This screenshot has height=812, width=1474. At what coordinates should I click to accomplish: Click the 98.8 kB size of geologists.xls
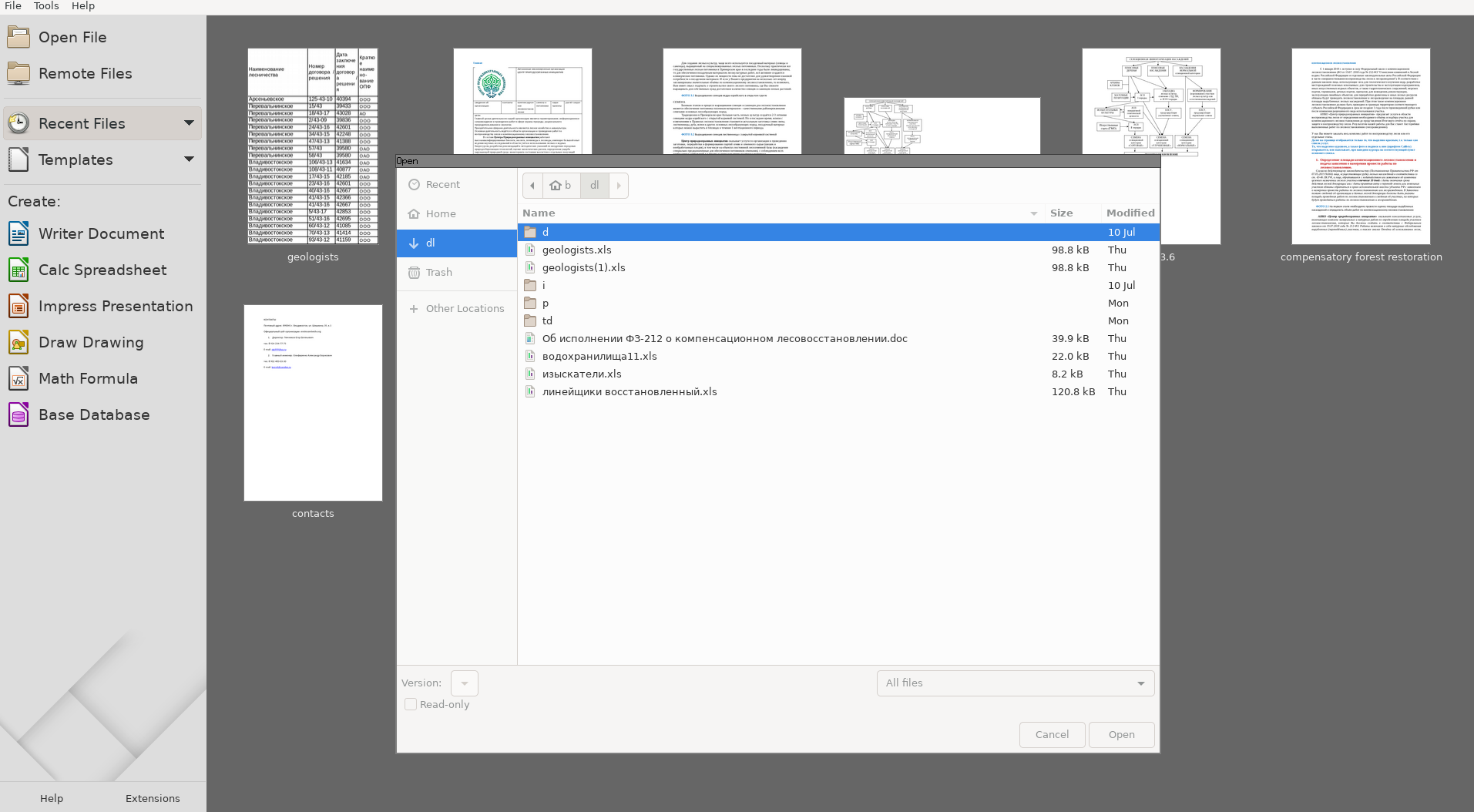pos(1070,250)
